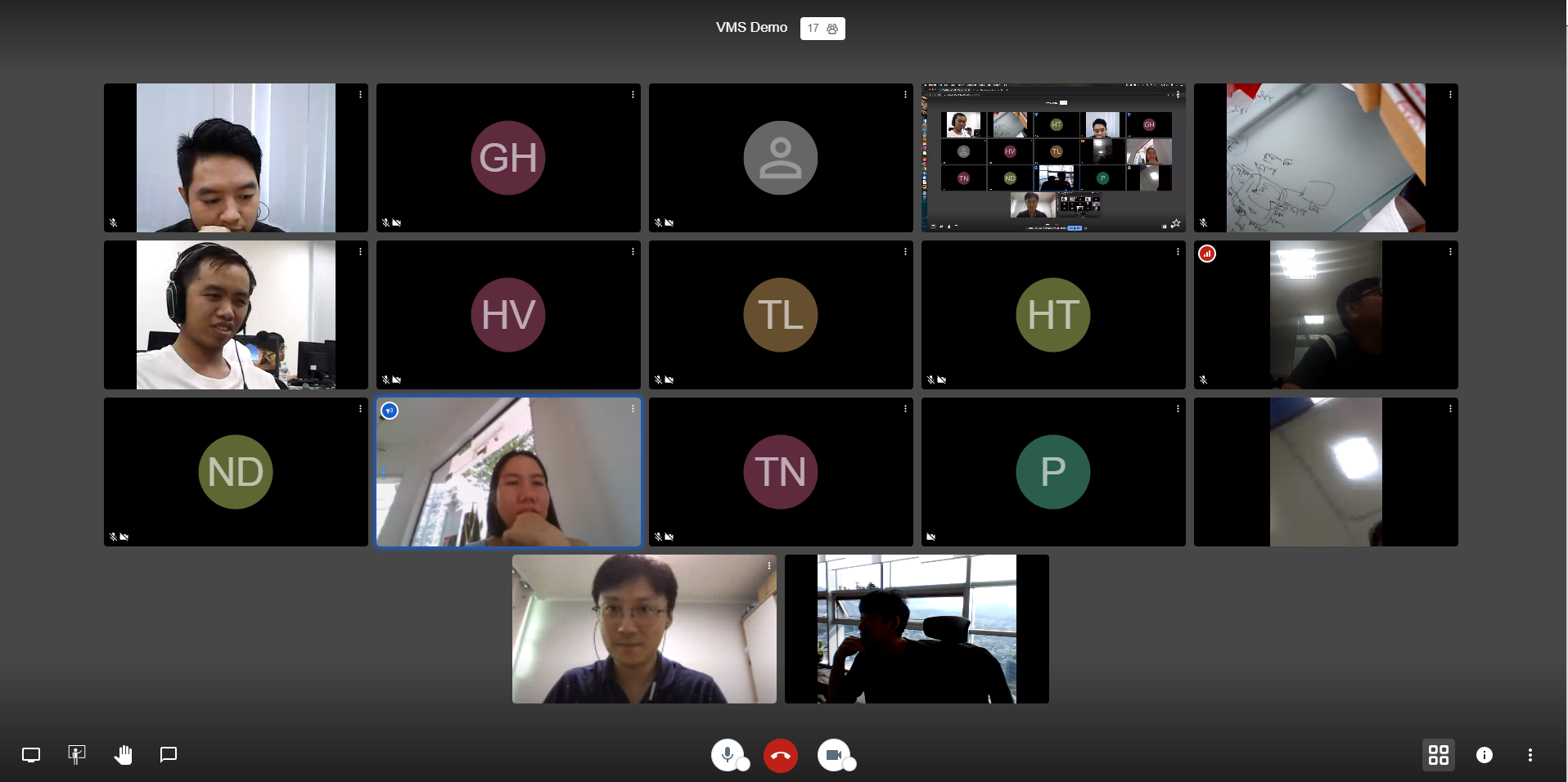Viewport: 1568px width, 782px height.
Task: Mute the microphone
Action: [x=727, y=755]
